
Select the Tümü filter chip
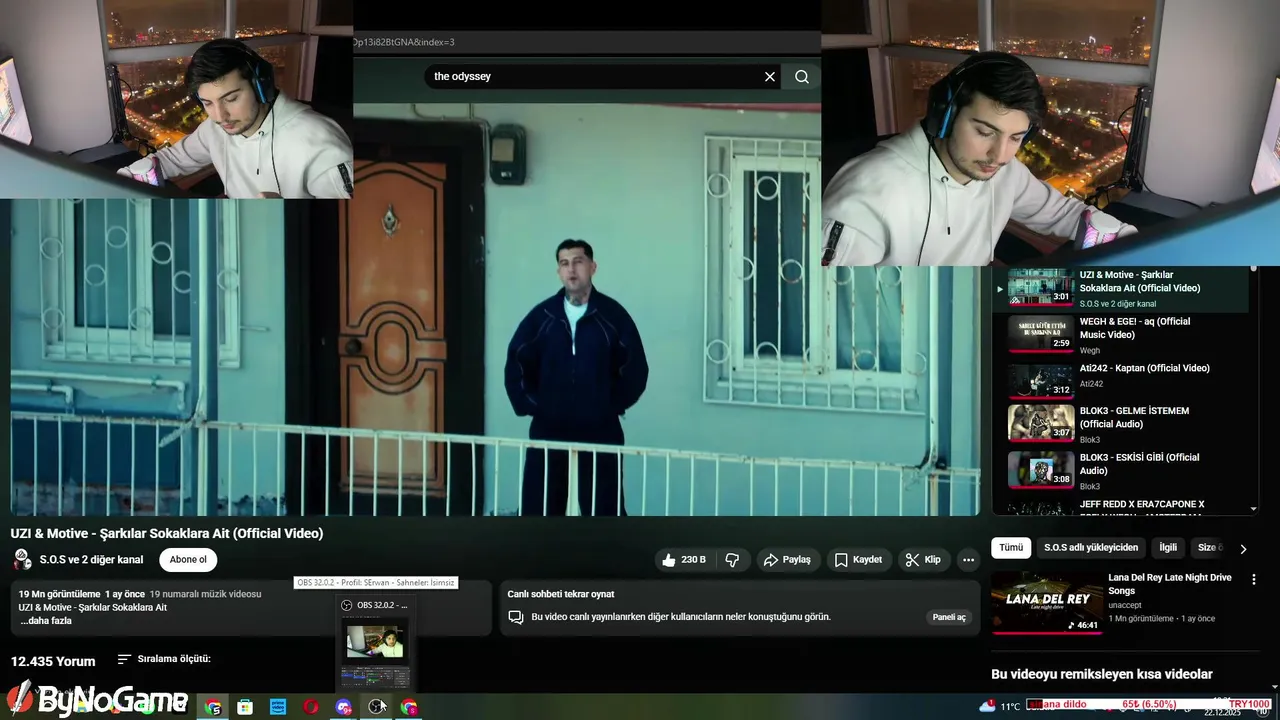pyautogui.click(x=1011, y=548)
